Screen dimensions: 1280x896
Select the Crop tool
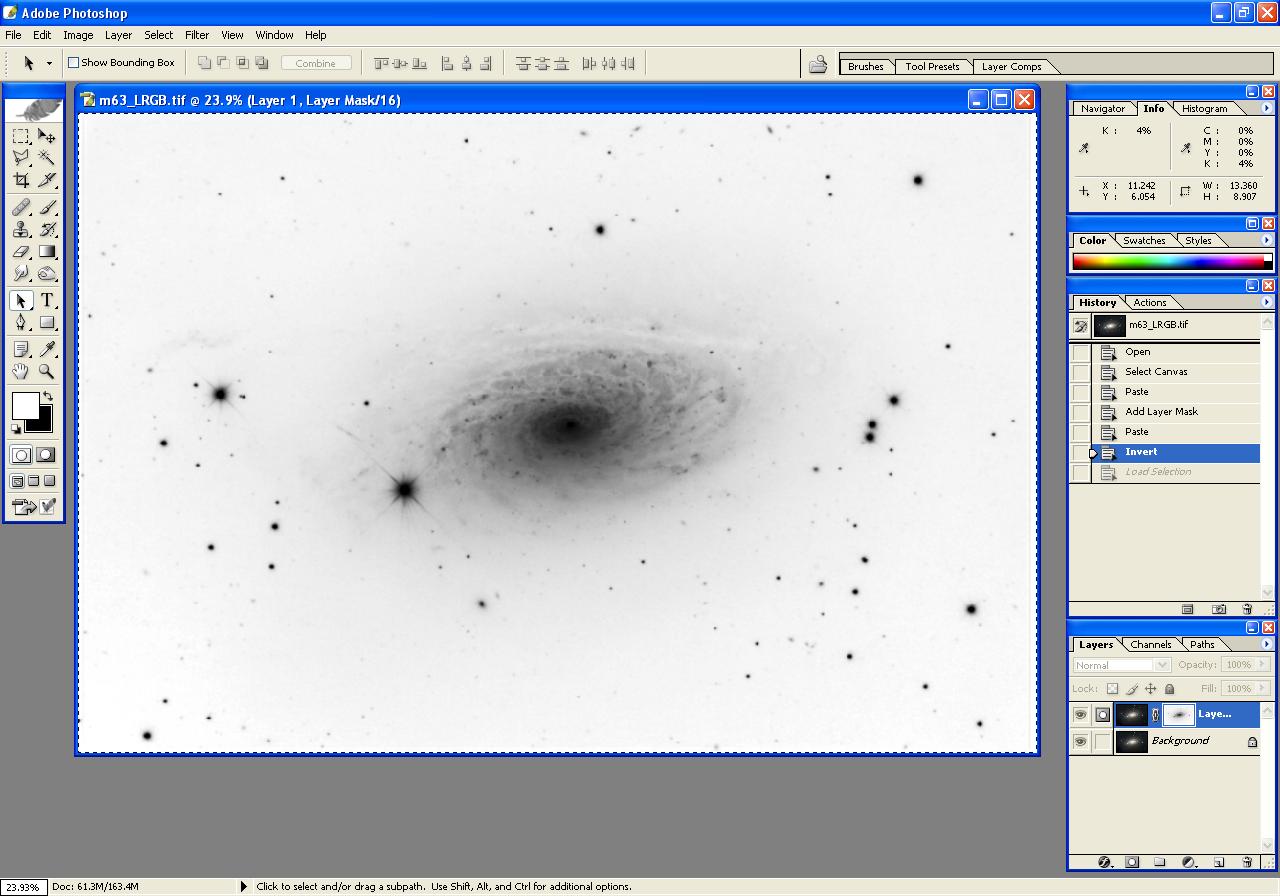[x=21, y=180]
